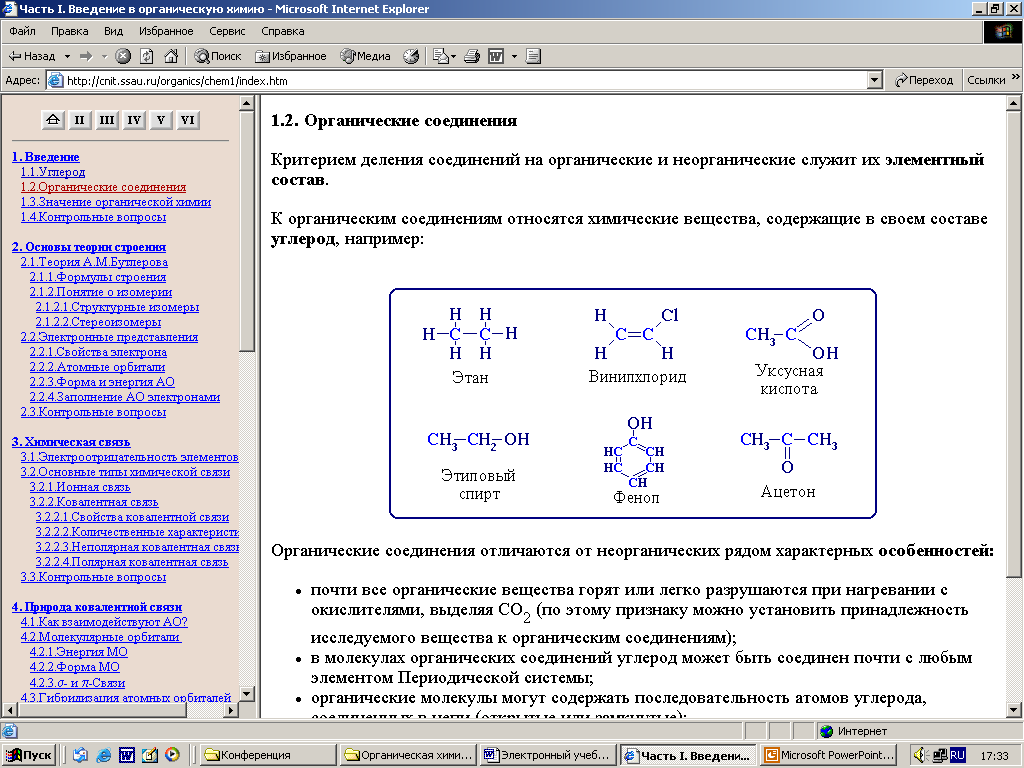The width and height of the screenshot is (1024, 768).
Task: Click the volume speaker tray icon
Action: click(920, 755)
